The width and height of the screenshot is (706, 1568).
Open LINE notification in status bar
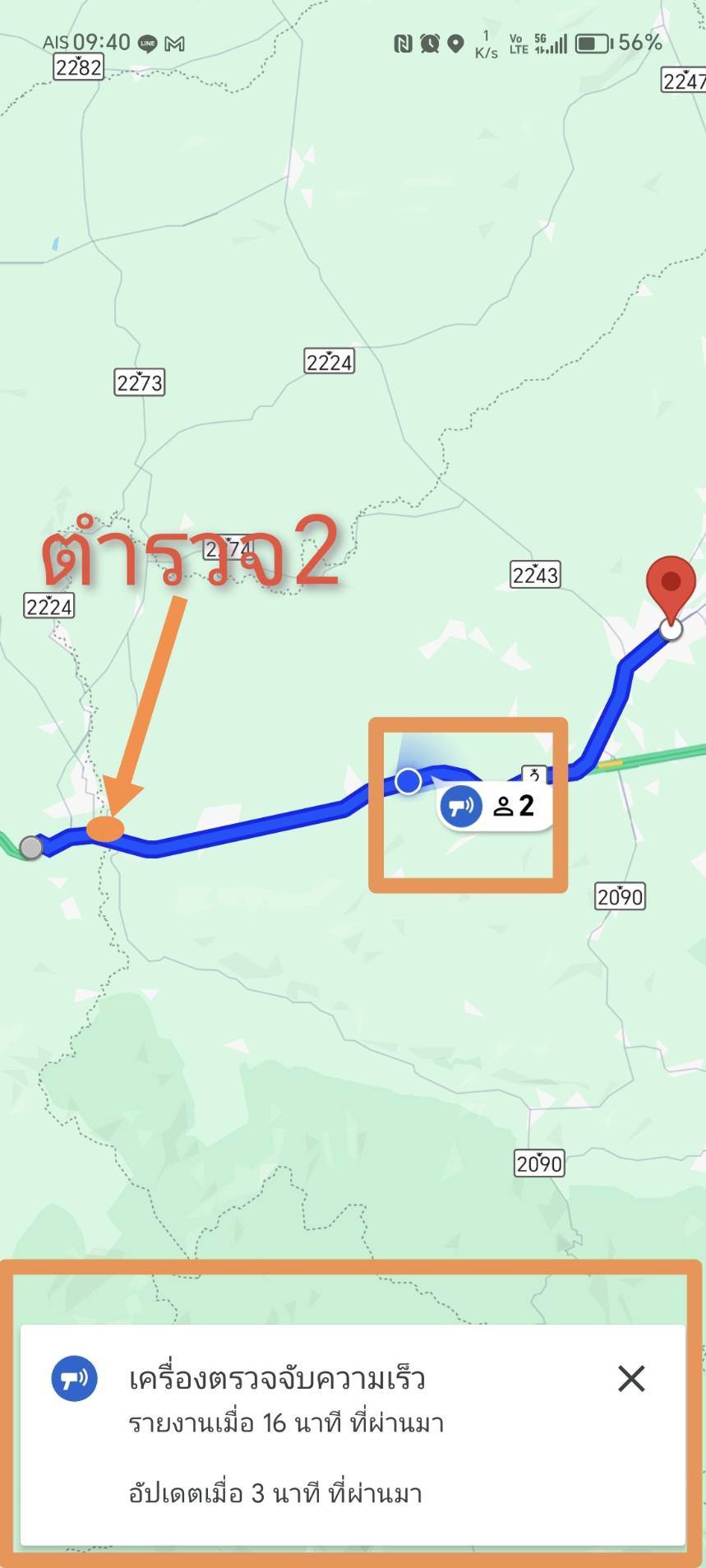point(148,44)
